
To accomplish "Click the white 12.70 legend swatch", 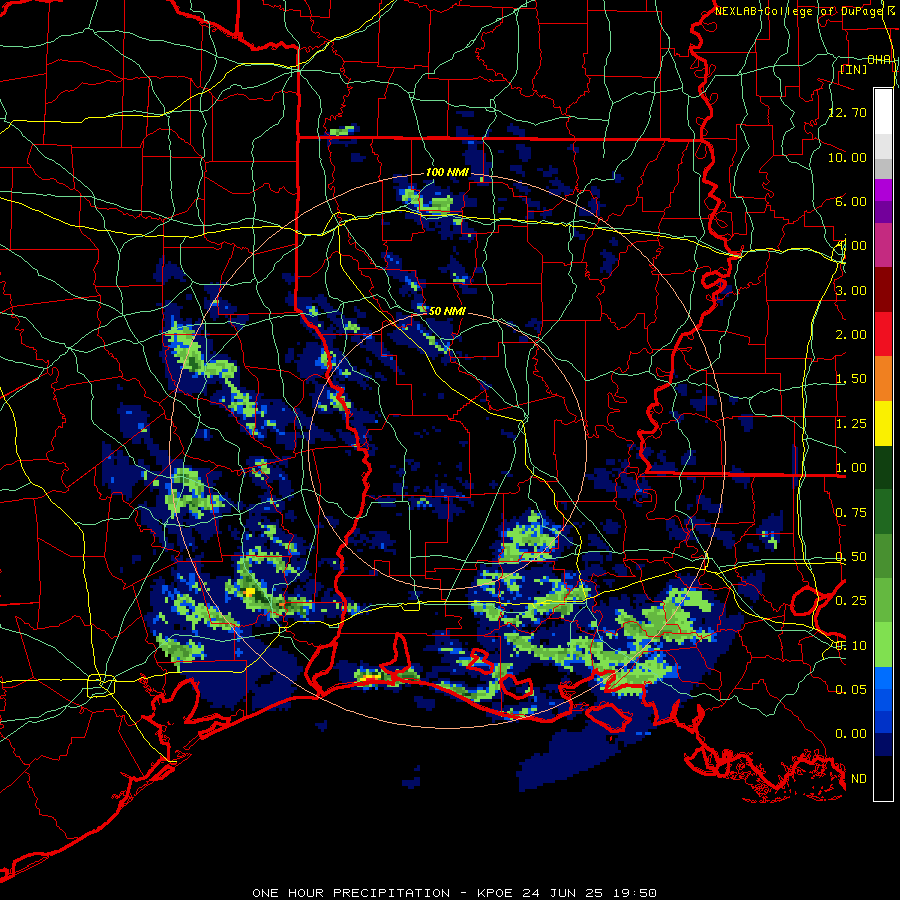I will tap(883, 112).
